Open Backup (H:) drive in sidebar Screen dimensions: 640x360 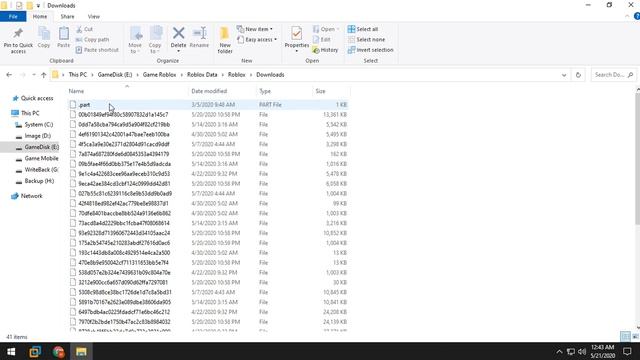point(35,181)
